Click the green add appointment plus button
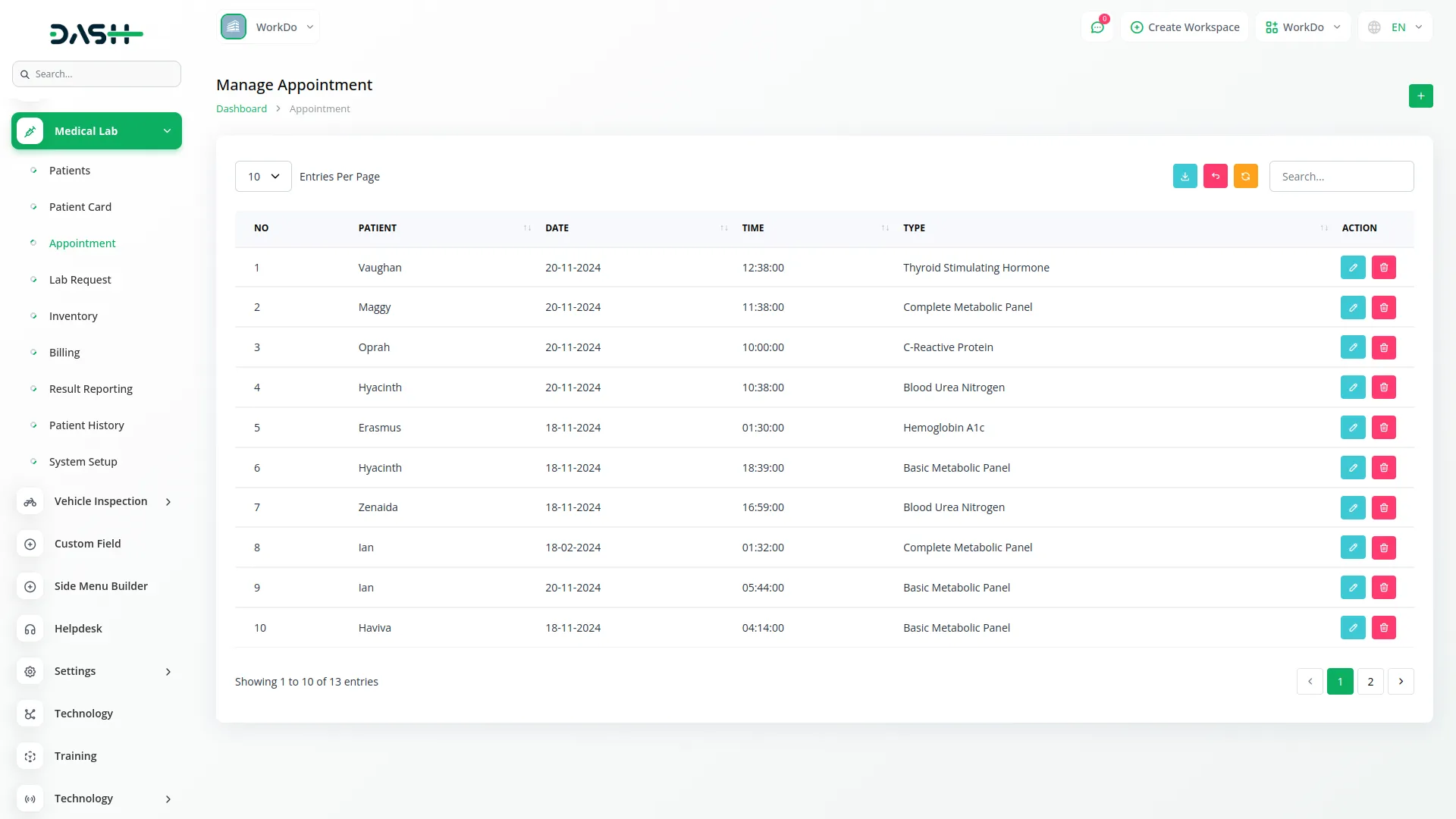The height and width of the screenshot is (819, 1456). (x=1420, y=96)
